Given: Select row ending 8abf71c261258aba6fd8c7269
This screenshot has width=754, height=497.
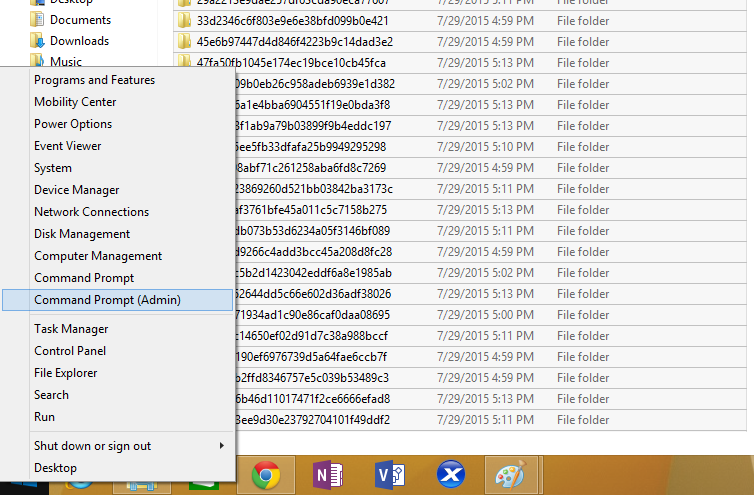Looking at the screenshot, I should coord(490,168).
